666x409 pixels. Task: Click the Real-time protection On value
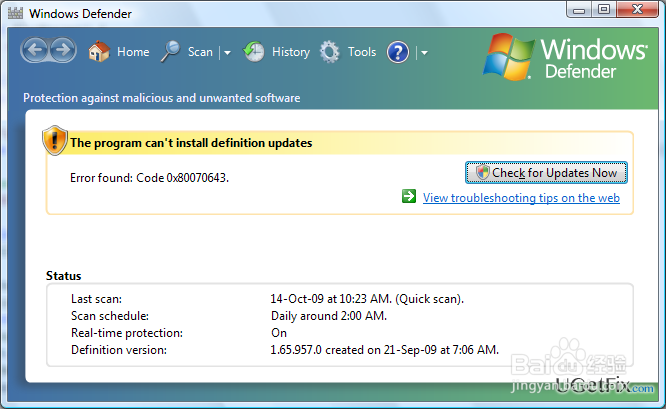[279, 333]
